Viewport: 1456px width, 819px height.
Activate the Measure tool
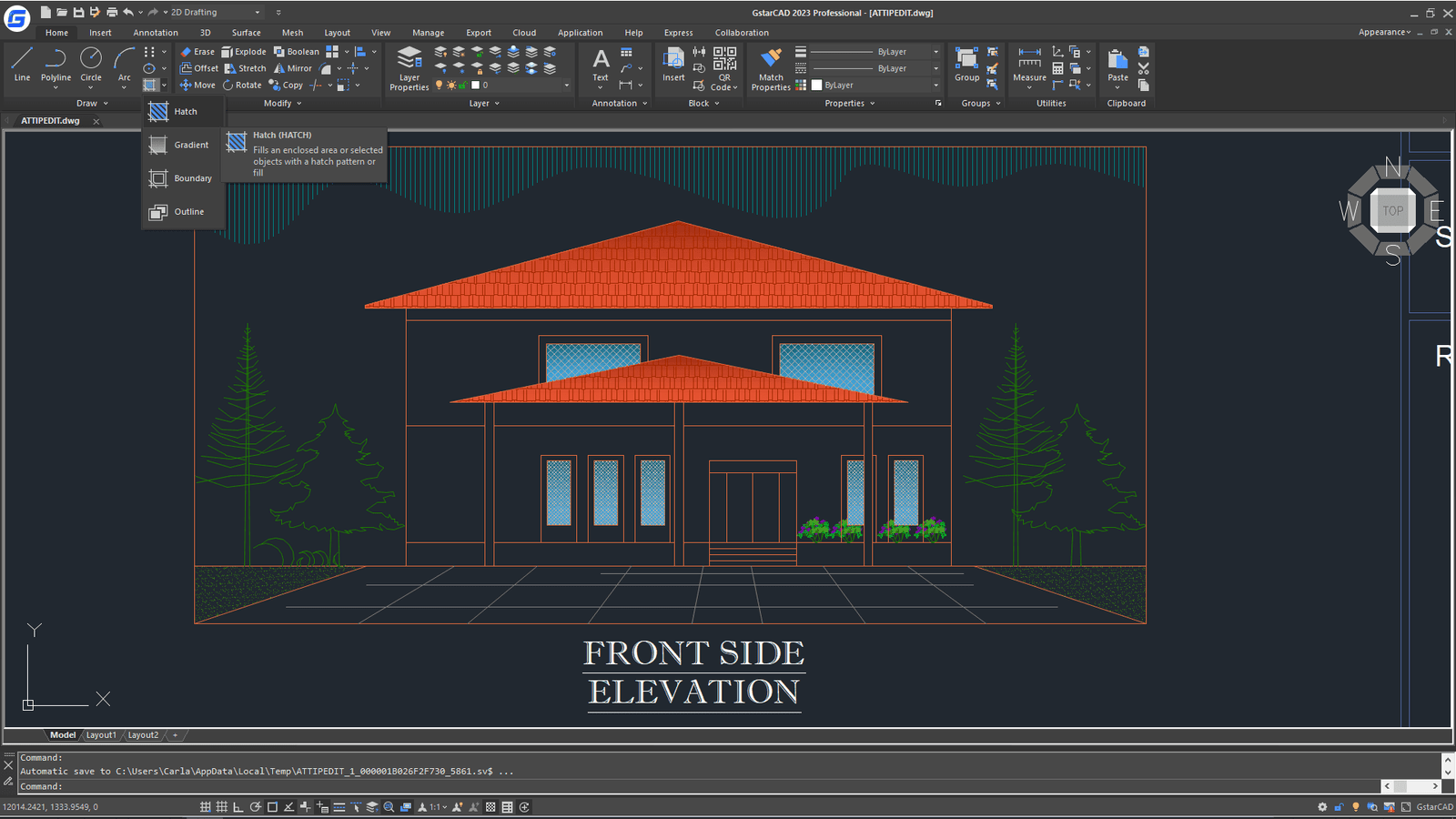[1029, 64]
